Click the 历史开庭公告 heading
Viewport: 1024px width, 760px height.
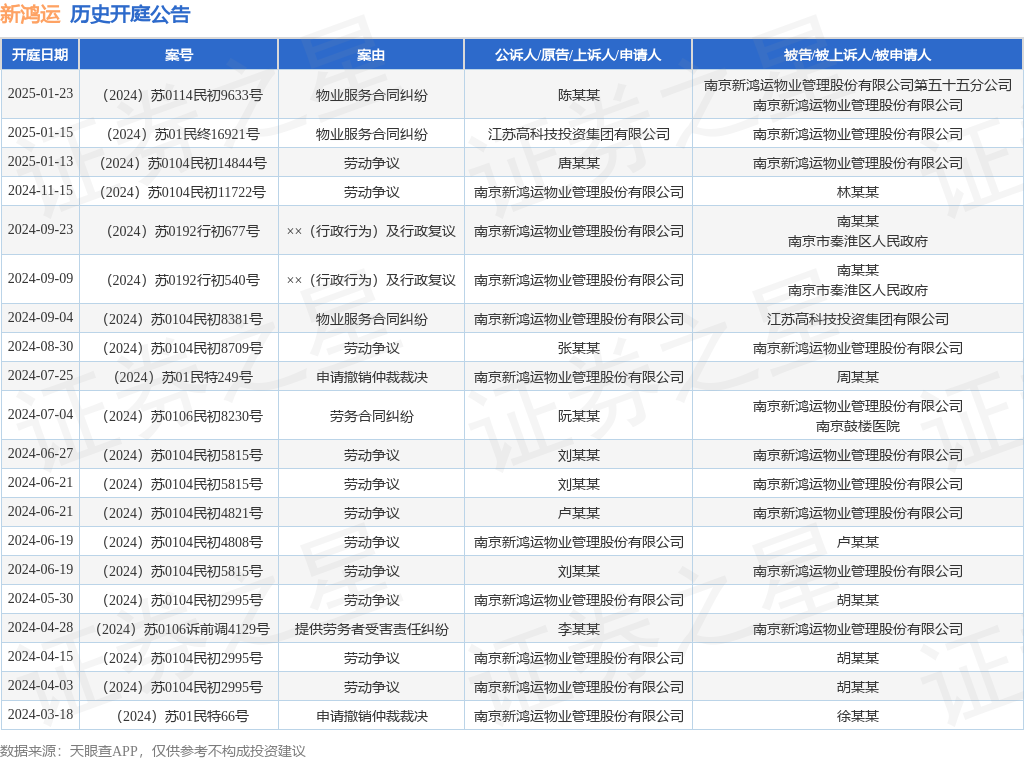click(130, 14)
